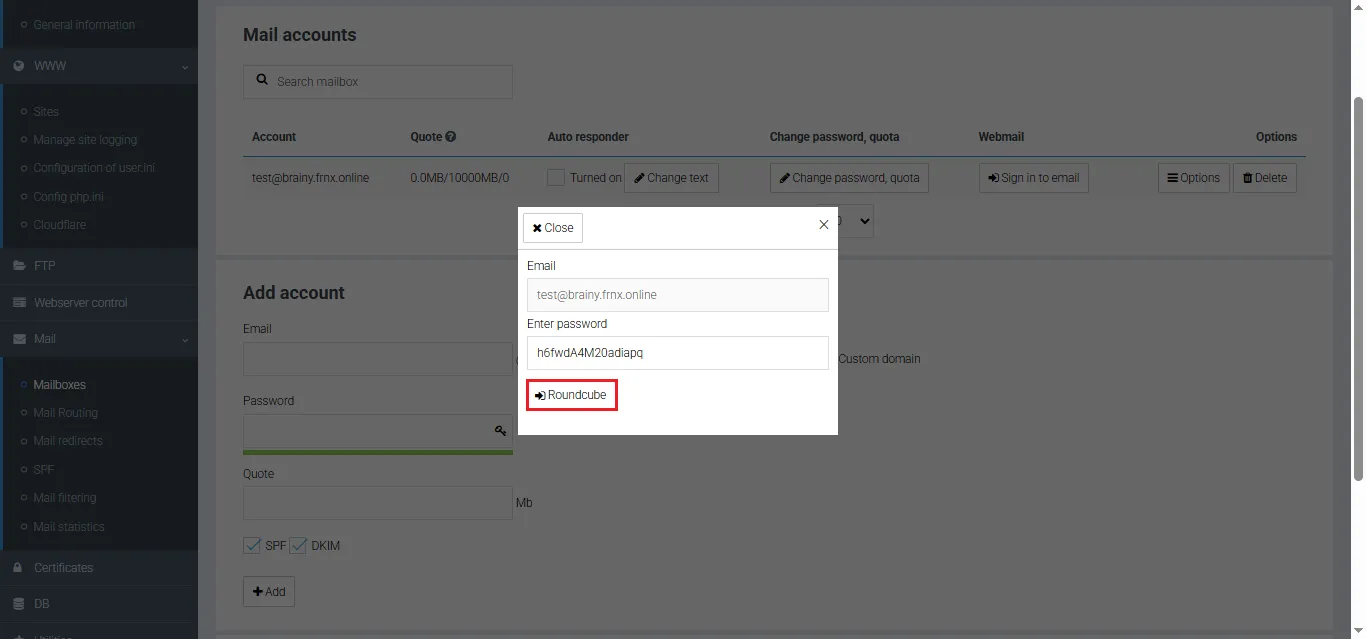Open Mail Routing in sidebar
Screen dimensions: 1366x639
(x=65, y=413)
